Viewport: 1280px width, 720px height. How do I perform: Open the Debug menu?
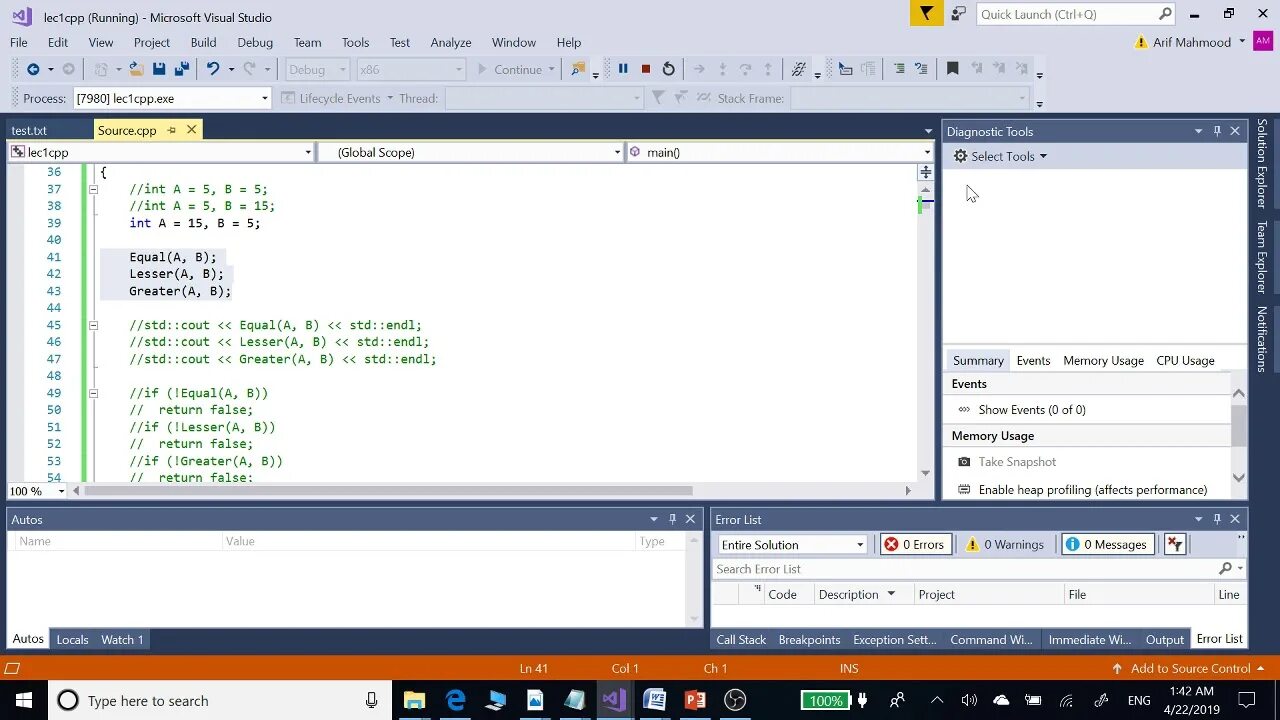(x=255, y=42)
